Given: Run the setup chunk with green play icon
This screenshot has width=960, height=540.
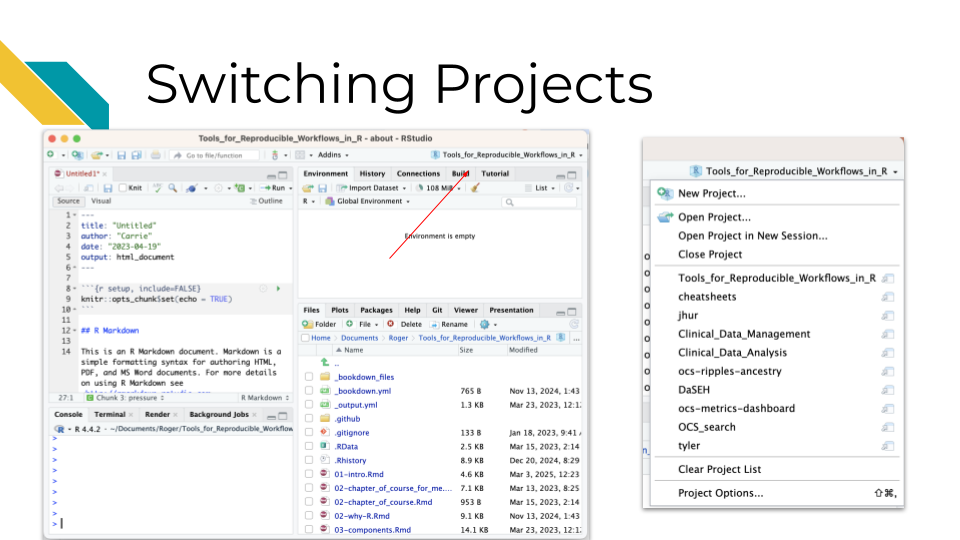Looking at the screenshot, I should pos(278,288).
